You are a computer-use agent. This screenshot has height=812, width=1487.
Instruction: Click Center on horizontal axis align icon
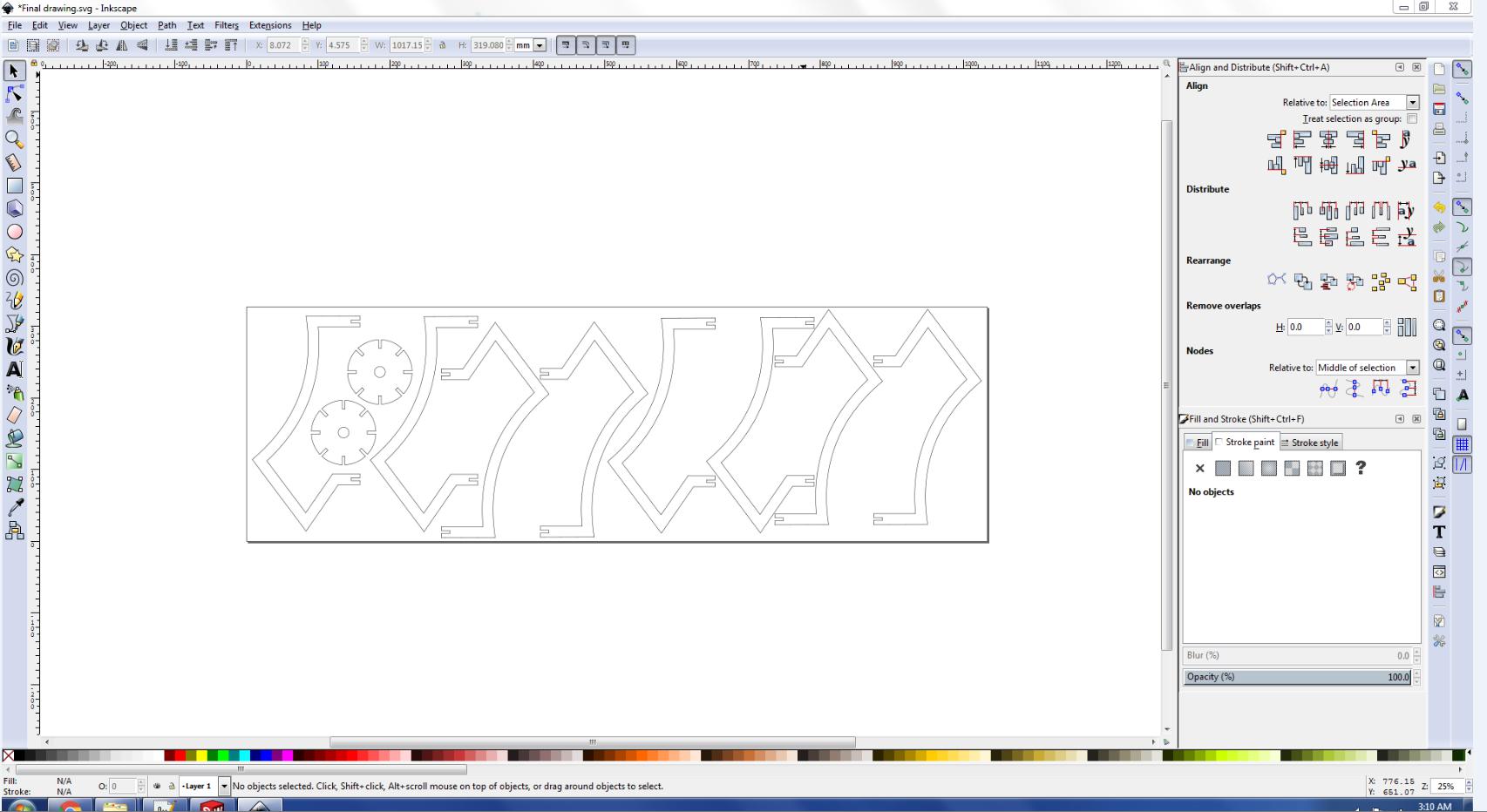[x=1328, y=165]
